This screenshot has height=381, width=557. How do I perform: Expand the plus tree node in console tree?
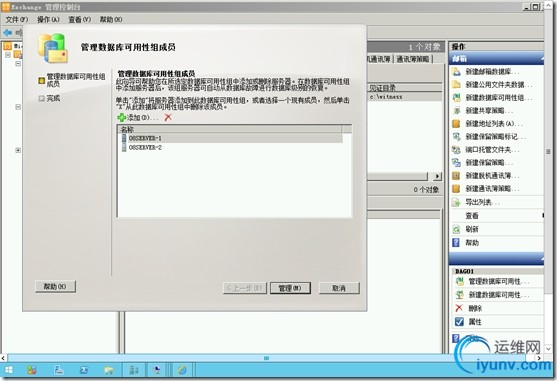(18, 150)
